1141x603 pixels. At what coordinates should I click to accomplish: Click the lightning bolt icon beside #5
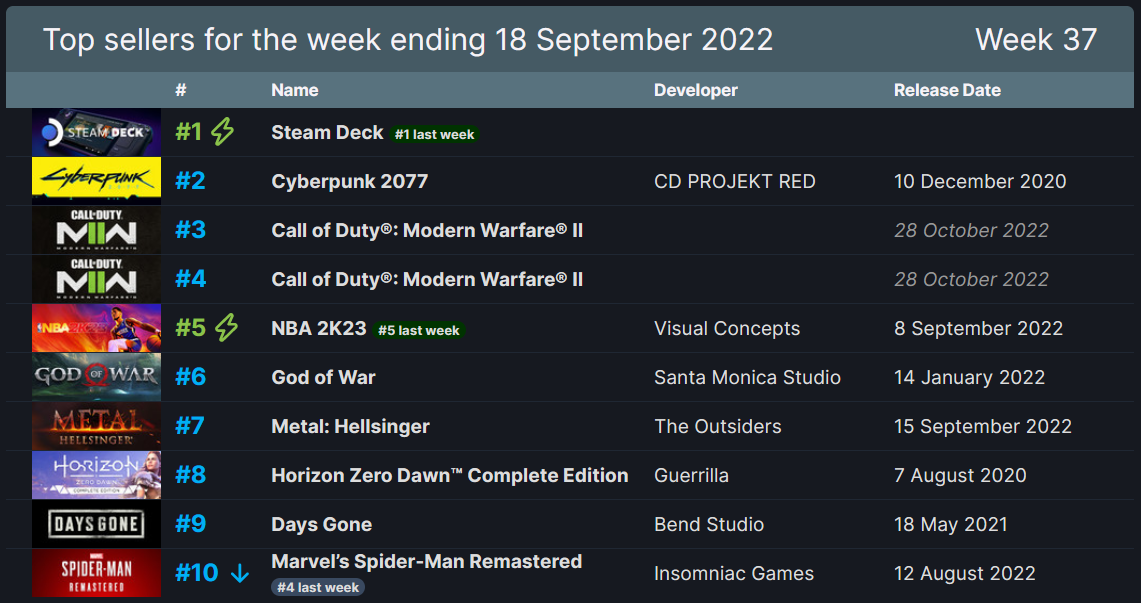pos(226,327)
